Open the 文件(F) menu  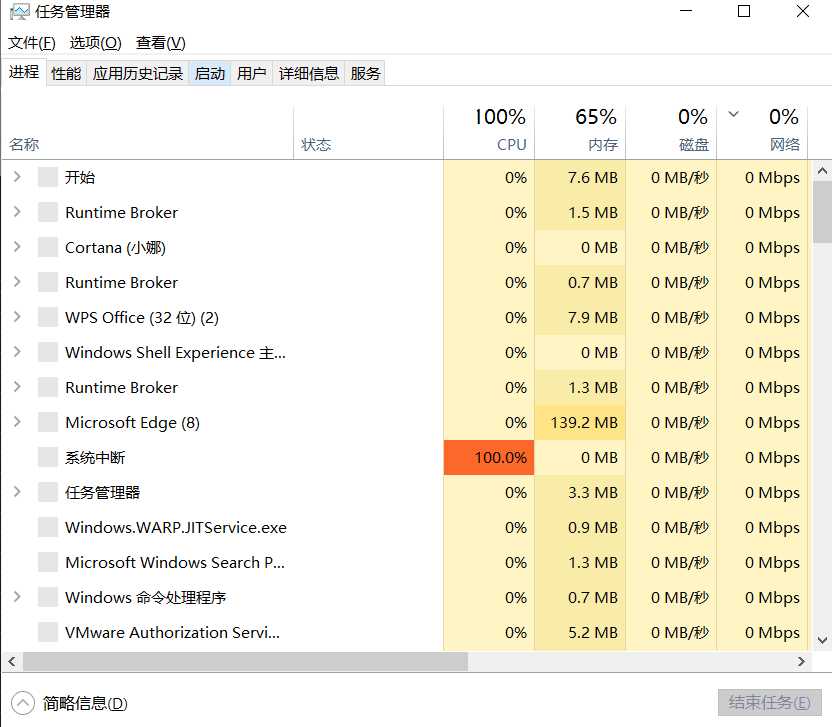[x=32, y=43]
